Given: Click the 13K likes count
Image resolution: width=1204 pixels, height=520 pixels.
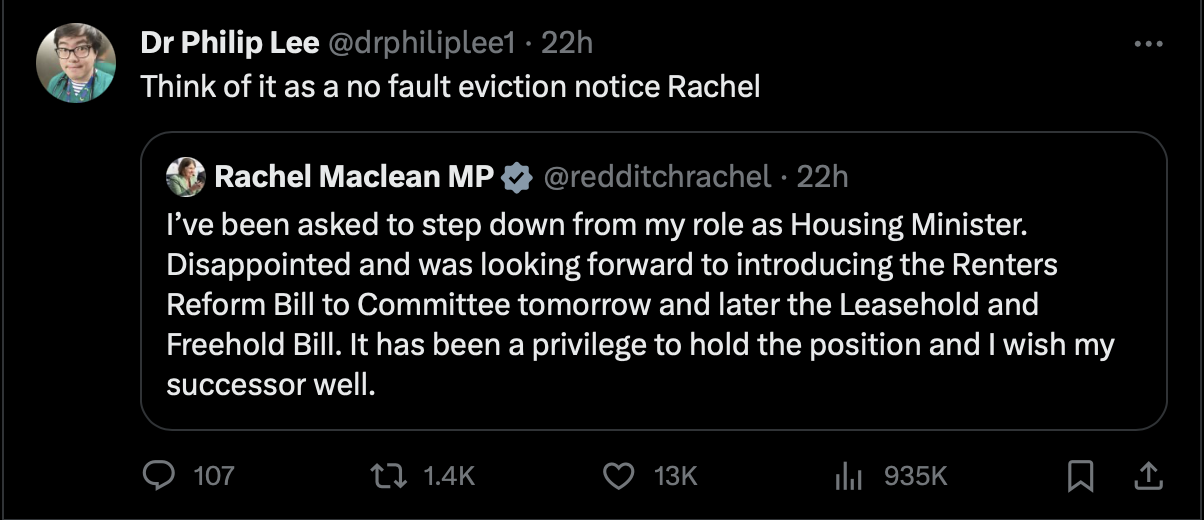Looking at the screenshot, I should (x=675, y=476).
